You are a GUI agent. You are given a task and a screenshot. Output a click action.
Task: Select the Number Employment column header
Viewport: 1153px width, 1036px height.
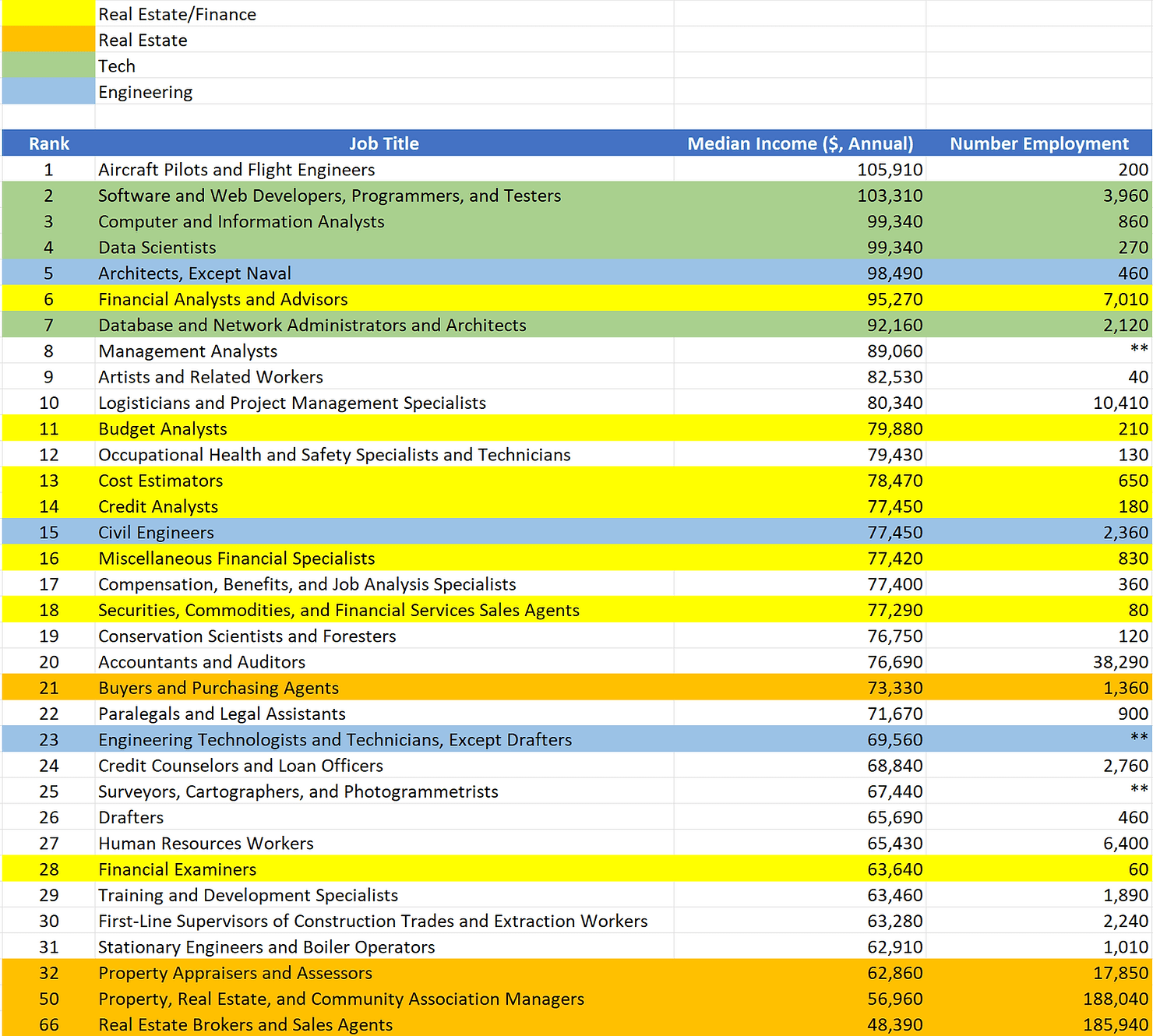point(1038,143)
